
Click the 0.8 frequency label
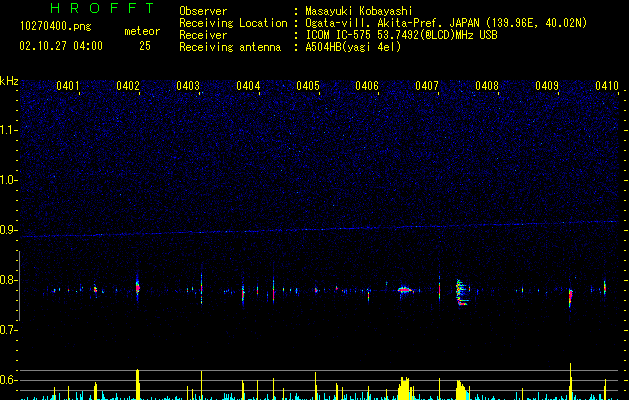[8, 280]
